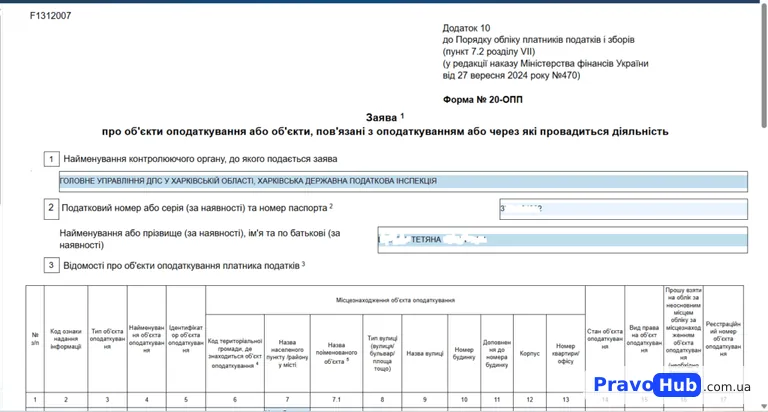The width and height of the screenshot is (768, 412).
Task: Click column number cell 5 in the table
Action: pyautogui.click(x=186, y=399)
